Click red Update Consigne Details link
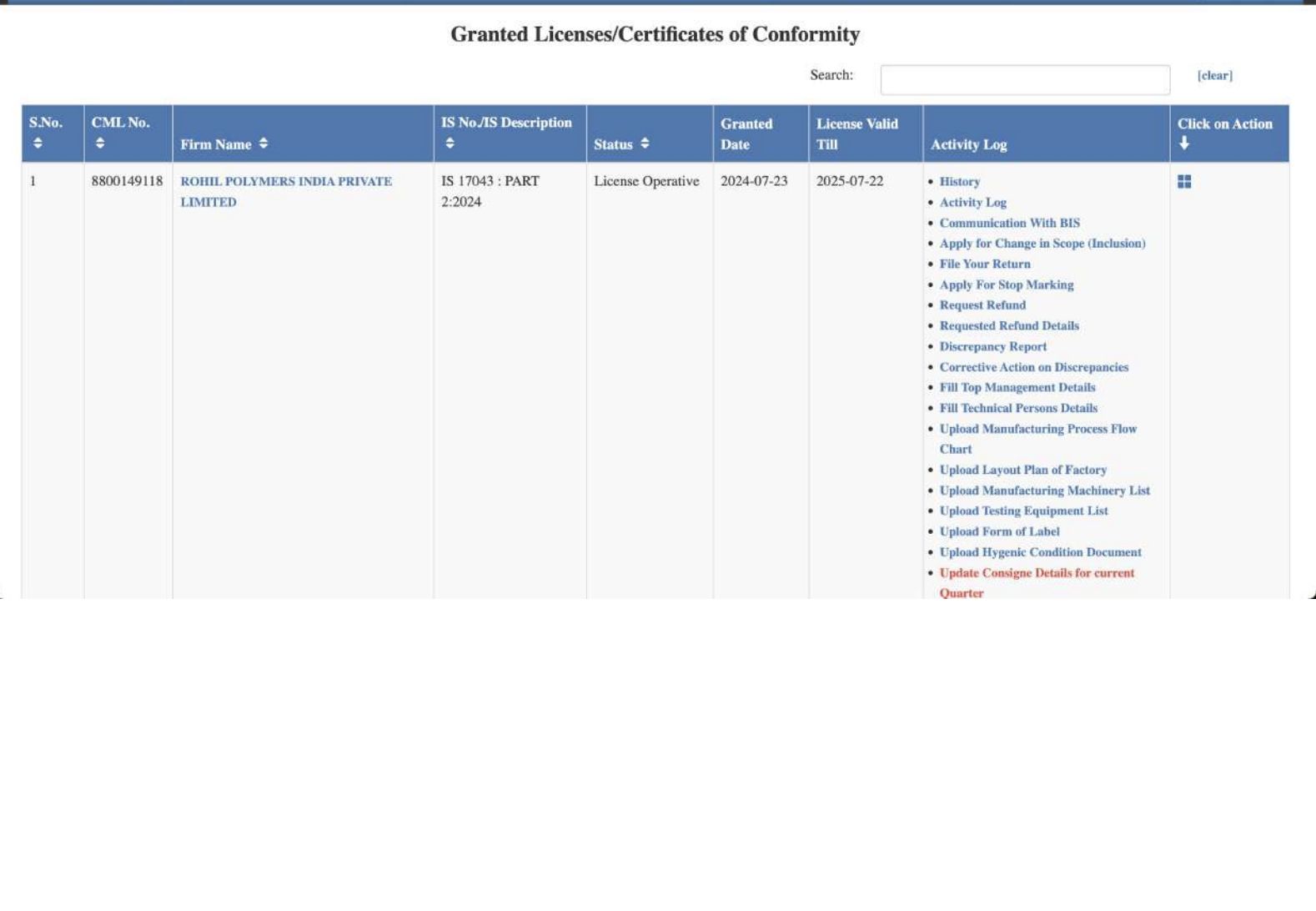Image resolution: width=1316 pixels, height=911 pixels. pyautogui.click(x=1036, y=573)
